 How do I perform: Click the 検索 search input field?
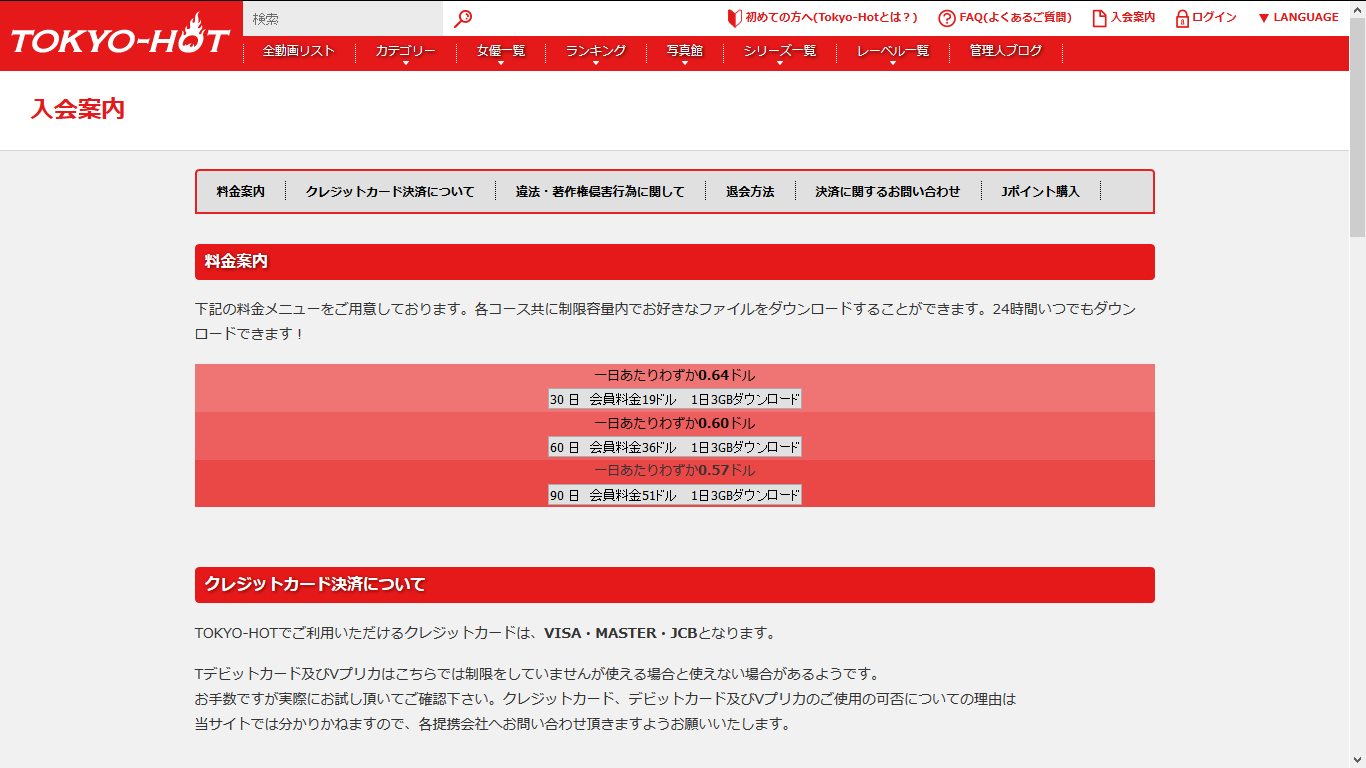(342, 18)
